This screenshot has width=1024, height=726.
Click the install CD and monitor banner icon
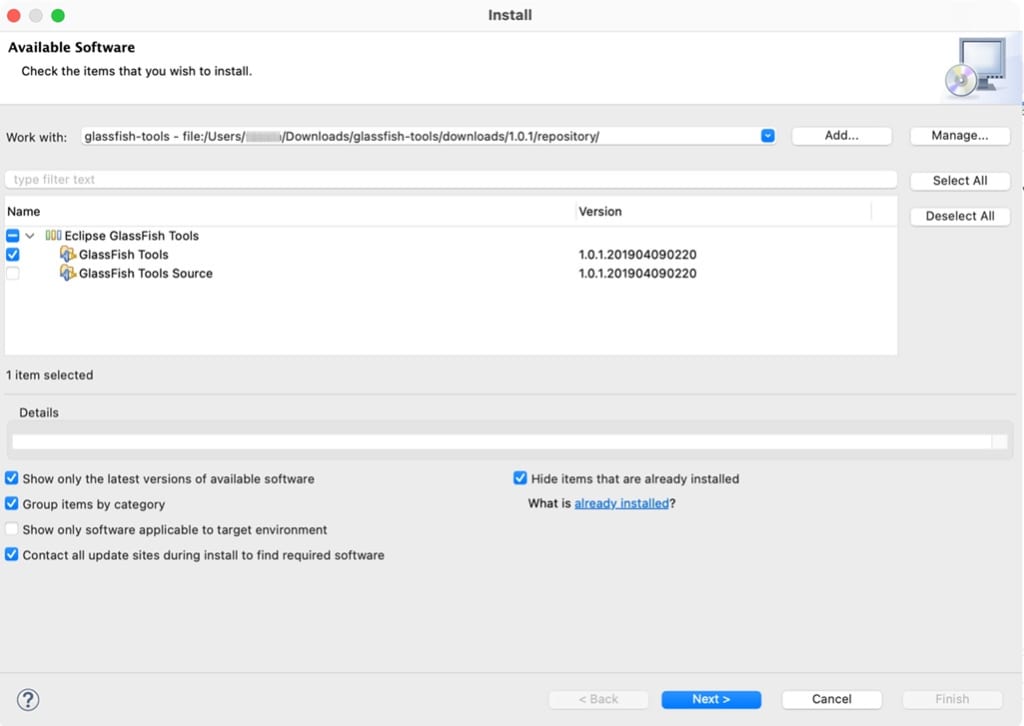tap(974, 68)
